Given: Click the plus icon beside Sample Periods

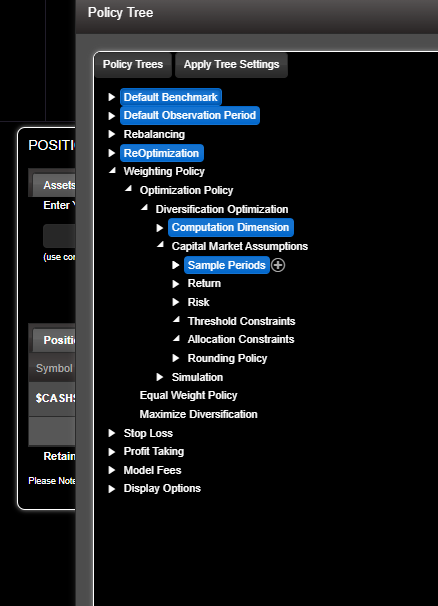Looking at the screenshot, I should pyautogui.click(x=278, y=265).
